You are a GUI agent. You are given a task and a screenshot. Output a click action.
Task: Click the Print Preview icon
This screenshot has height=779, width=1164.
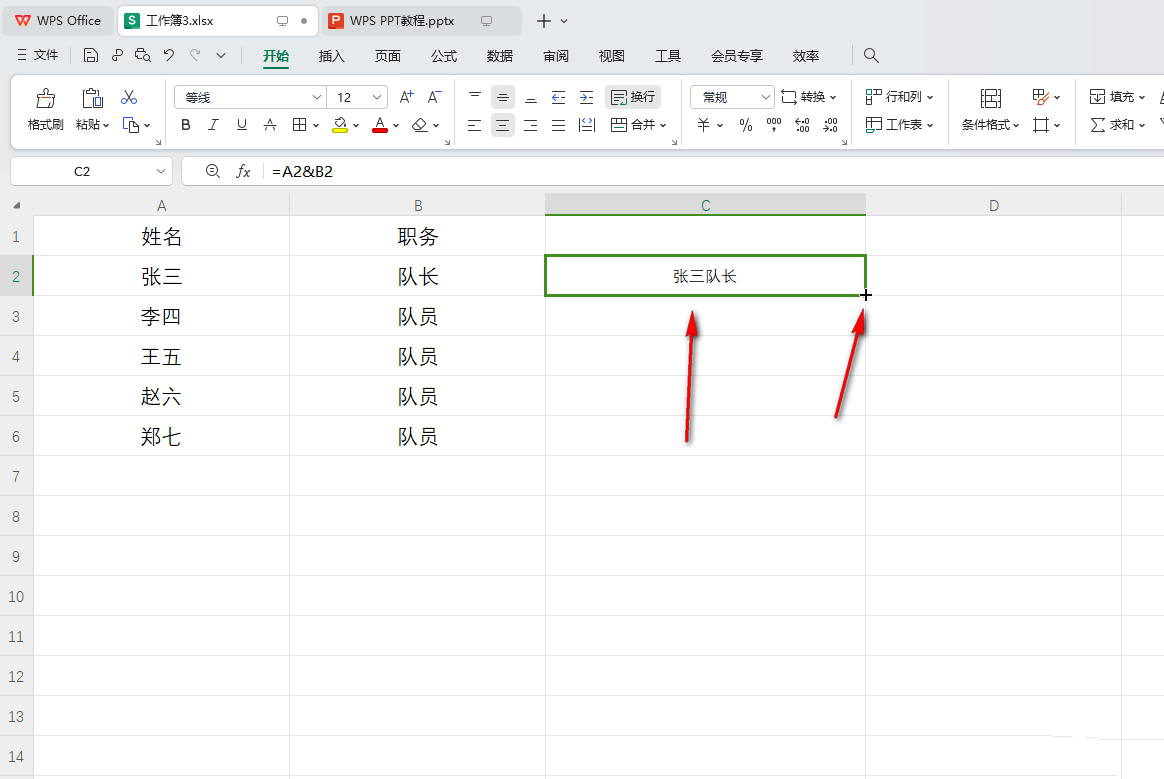pos(143,55)
